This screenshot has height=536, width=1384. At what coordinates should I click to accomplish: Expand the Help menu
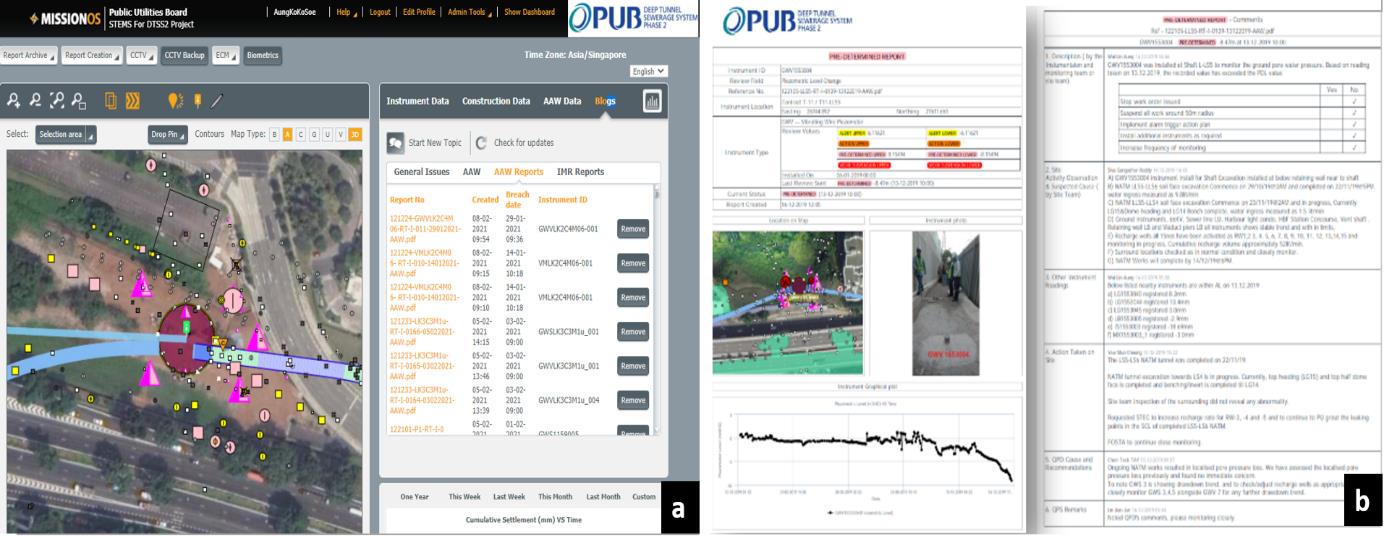347,12
